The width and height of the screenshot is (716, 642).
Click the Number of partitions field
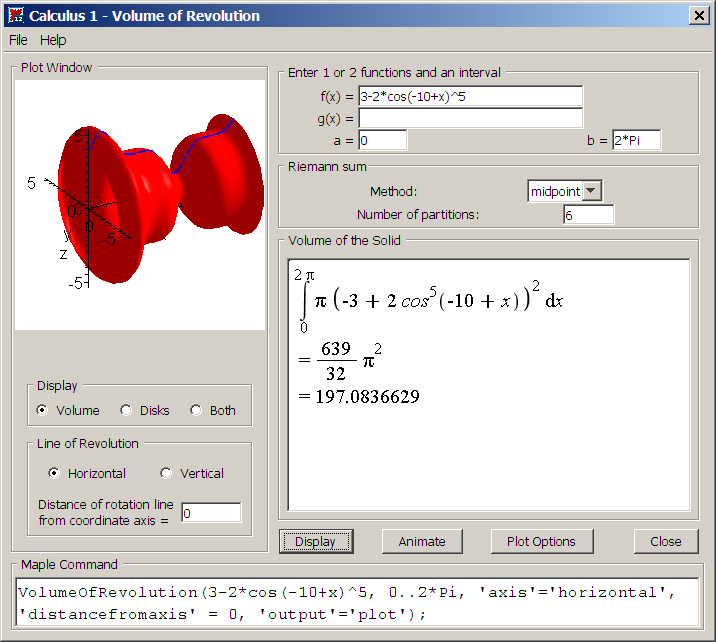(588, 215)
